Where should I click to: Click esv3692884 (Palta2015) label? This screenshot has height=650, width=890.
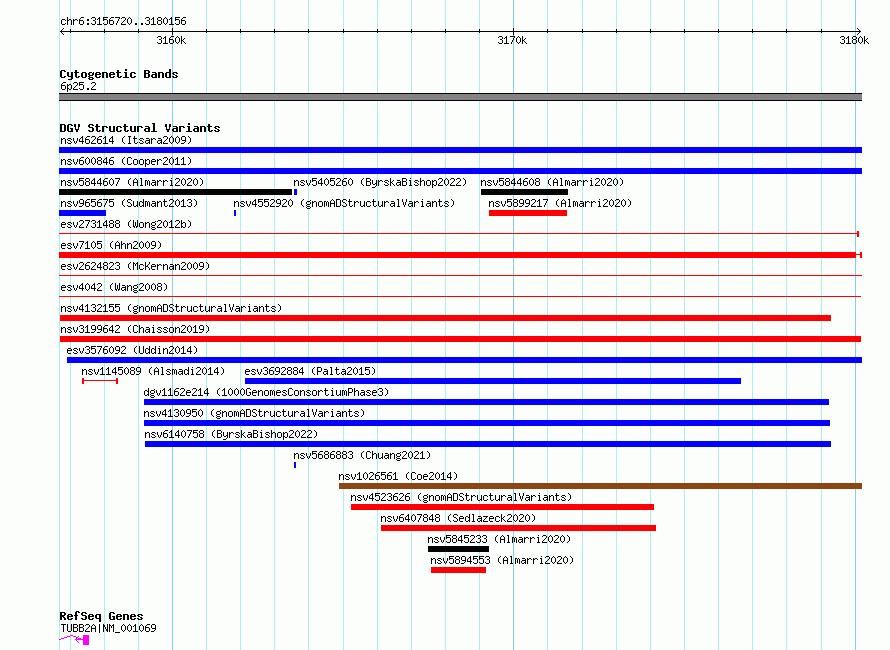[310, 371]
